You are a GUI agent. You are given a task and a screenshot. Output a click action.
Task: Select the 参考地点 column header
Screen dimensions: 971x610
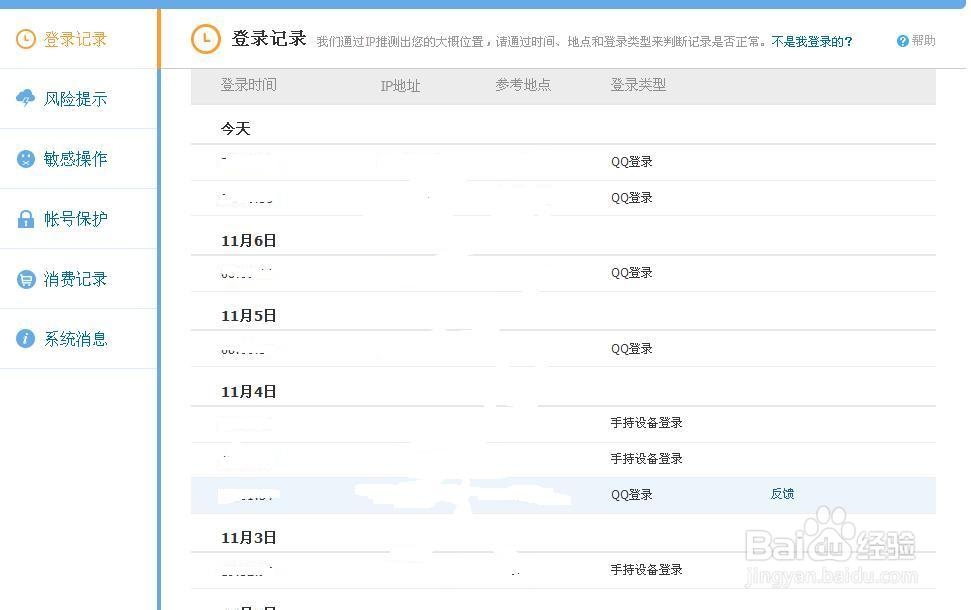coord(522,86)
